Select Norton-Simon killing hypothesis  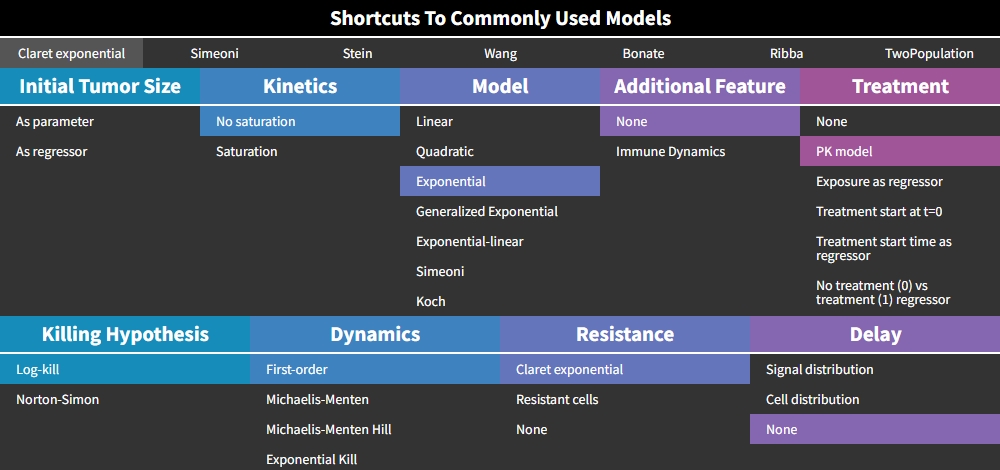(x=57, y=399)
